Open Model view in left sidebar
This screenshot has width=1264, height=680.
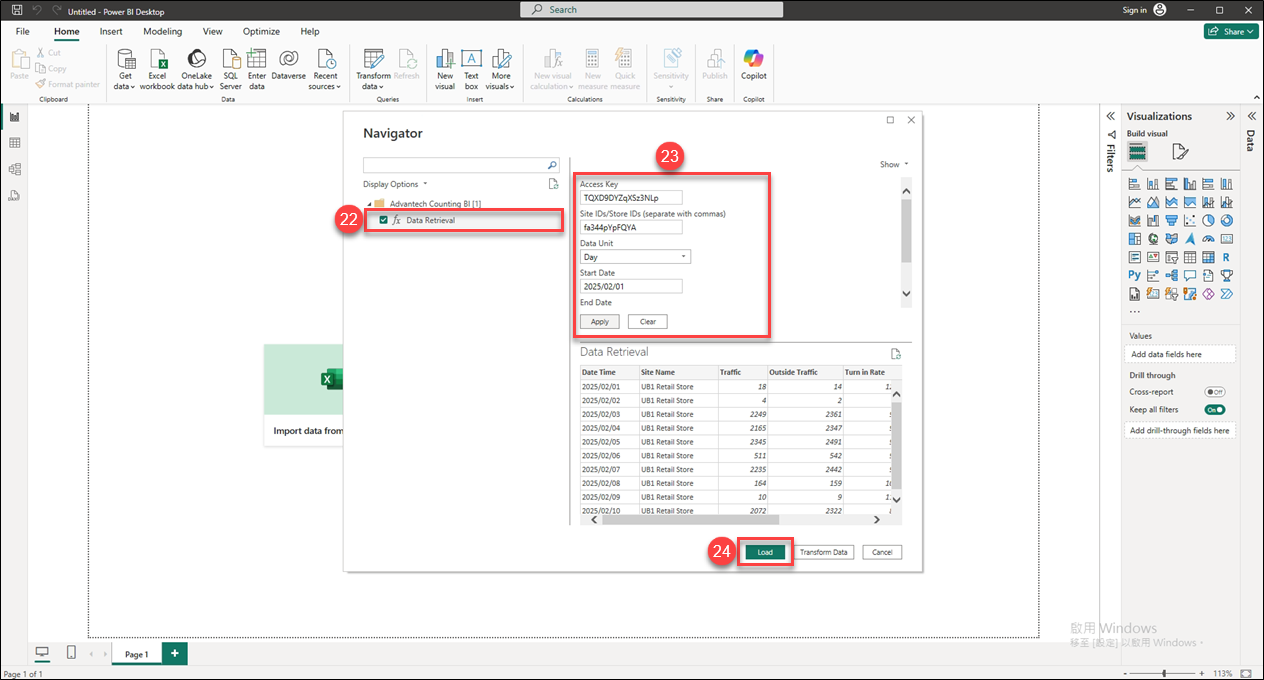click(x=14, y=169)
